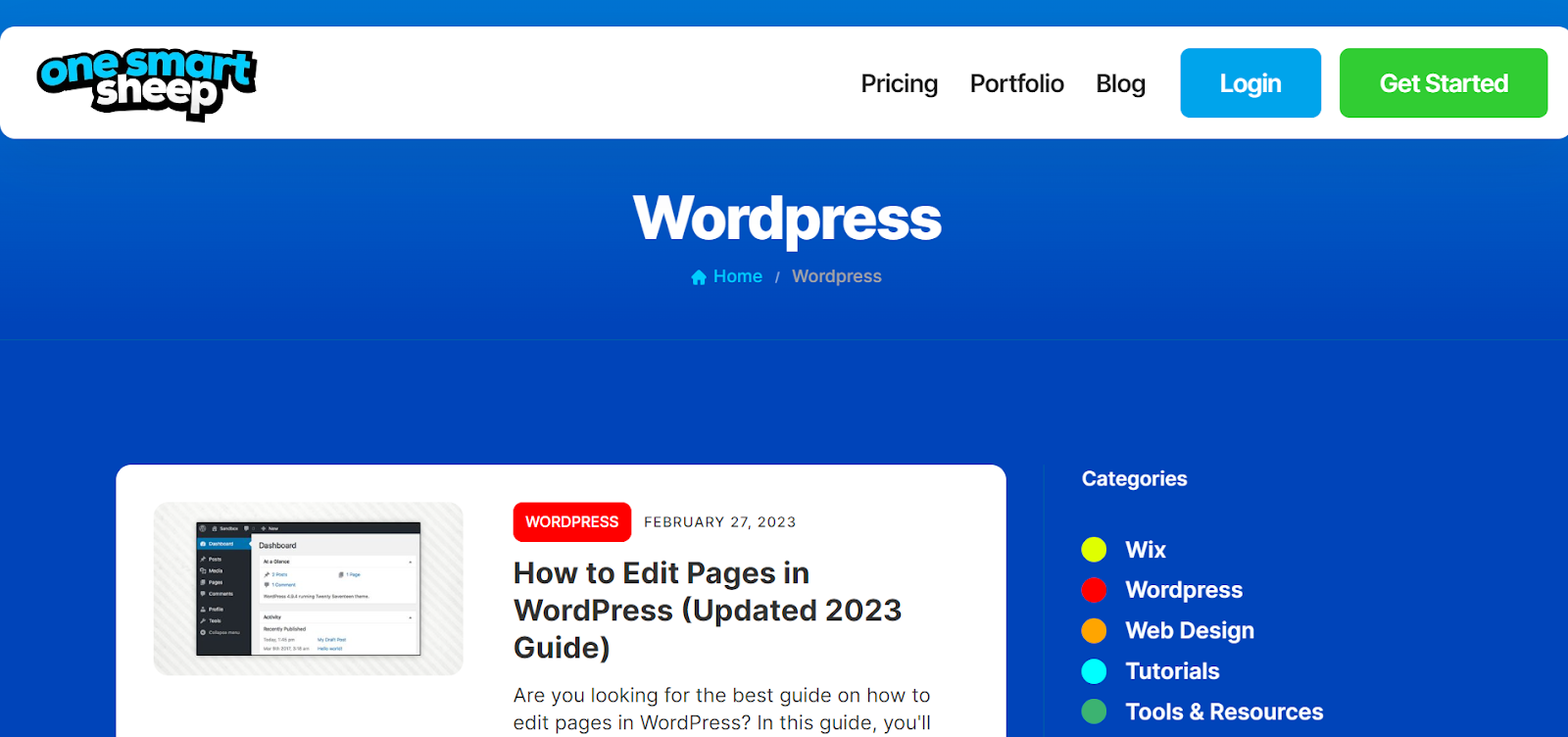The height and width of the screenshot is (737, 1568).
Task: Click the large Wordpress page title
Action: pyautogui.click(x=787, y=220)
